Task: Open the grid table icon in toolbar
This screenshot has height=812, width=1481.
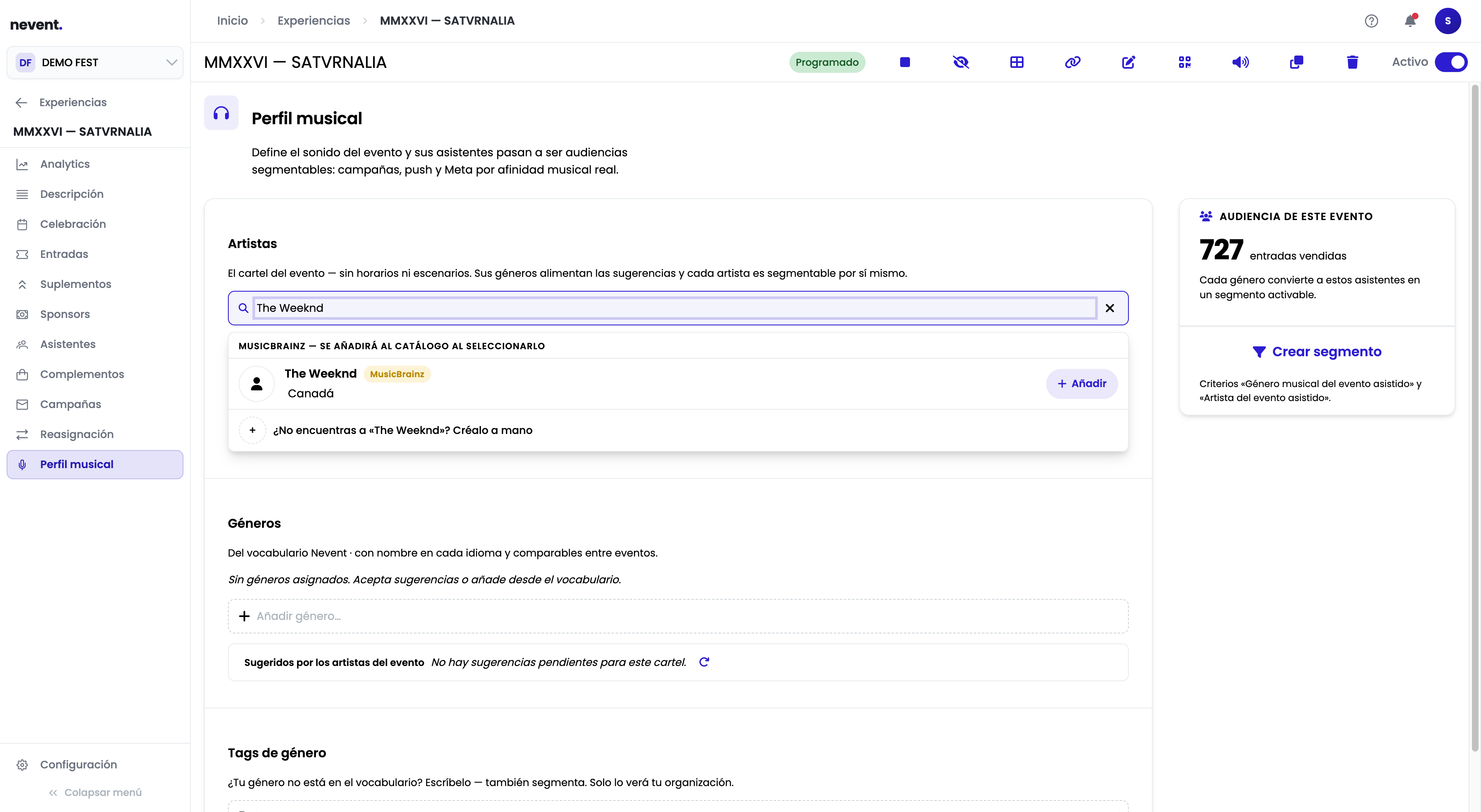Action: click(x=1017, y=62)
